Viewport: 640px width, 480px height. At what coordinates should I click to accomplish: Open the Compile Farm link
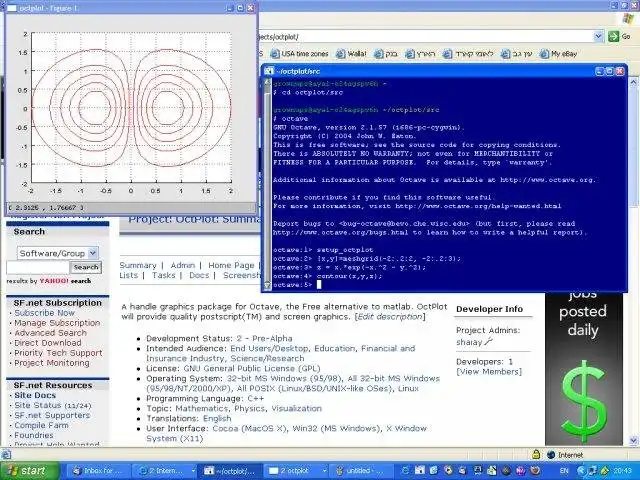tap(41, 425)
